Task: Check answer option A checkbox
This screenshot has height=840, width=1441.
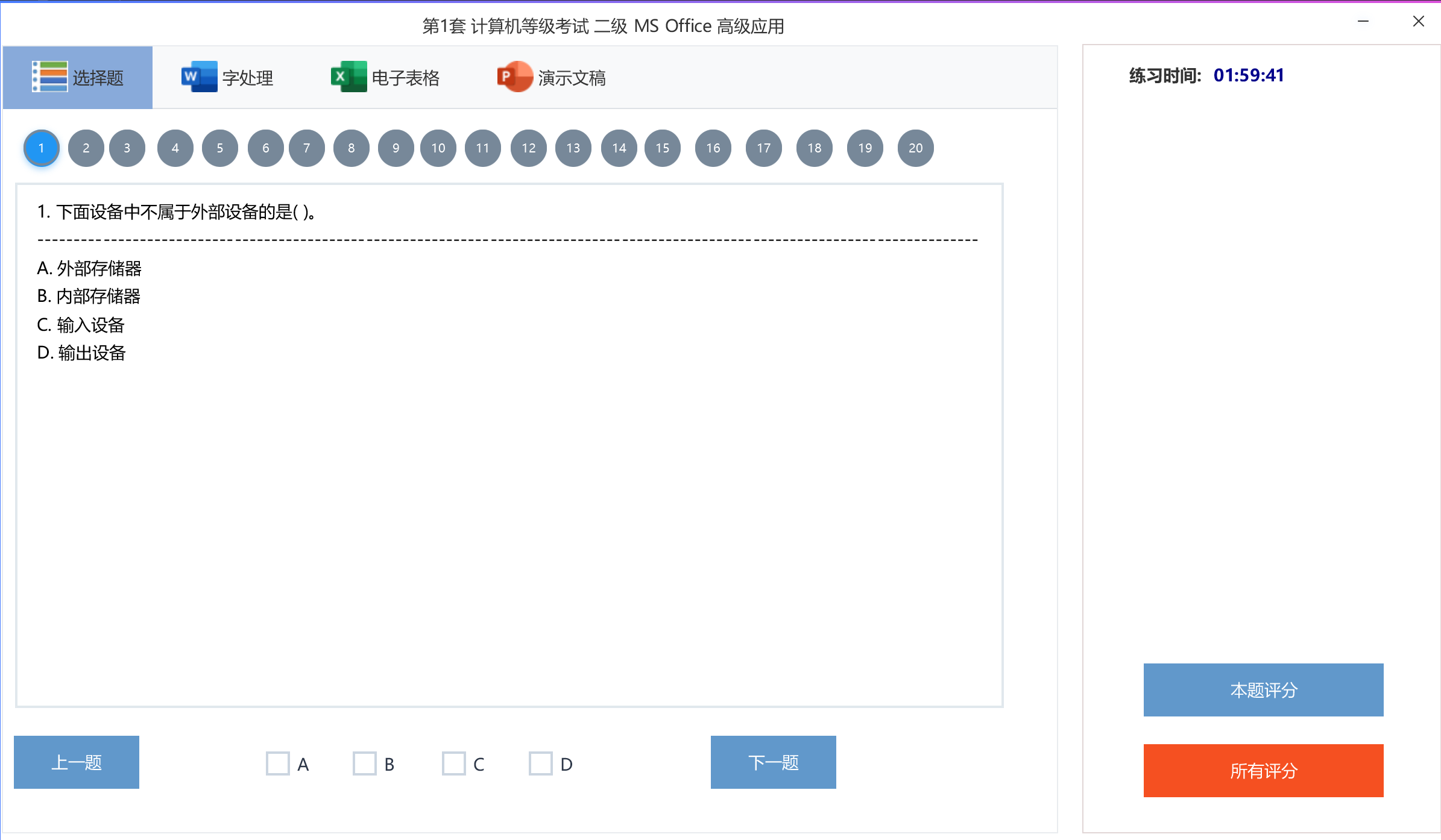Action: click(x=278, y=763)
